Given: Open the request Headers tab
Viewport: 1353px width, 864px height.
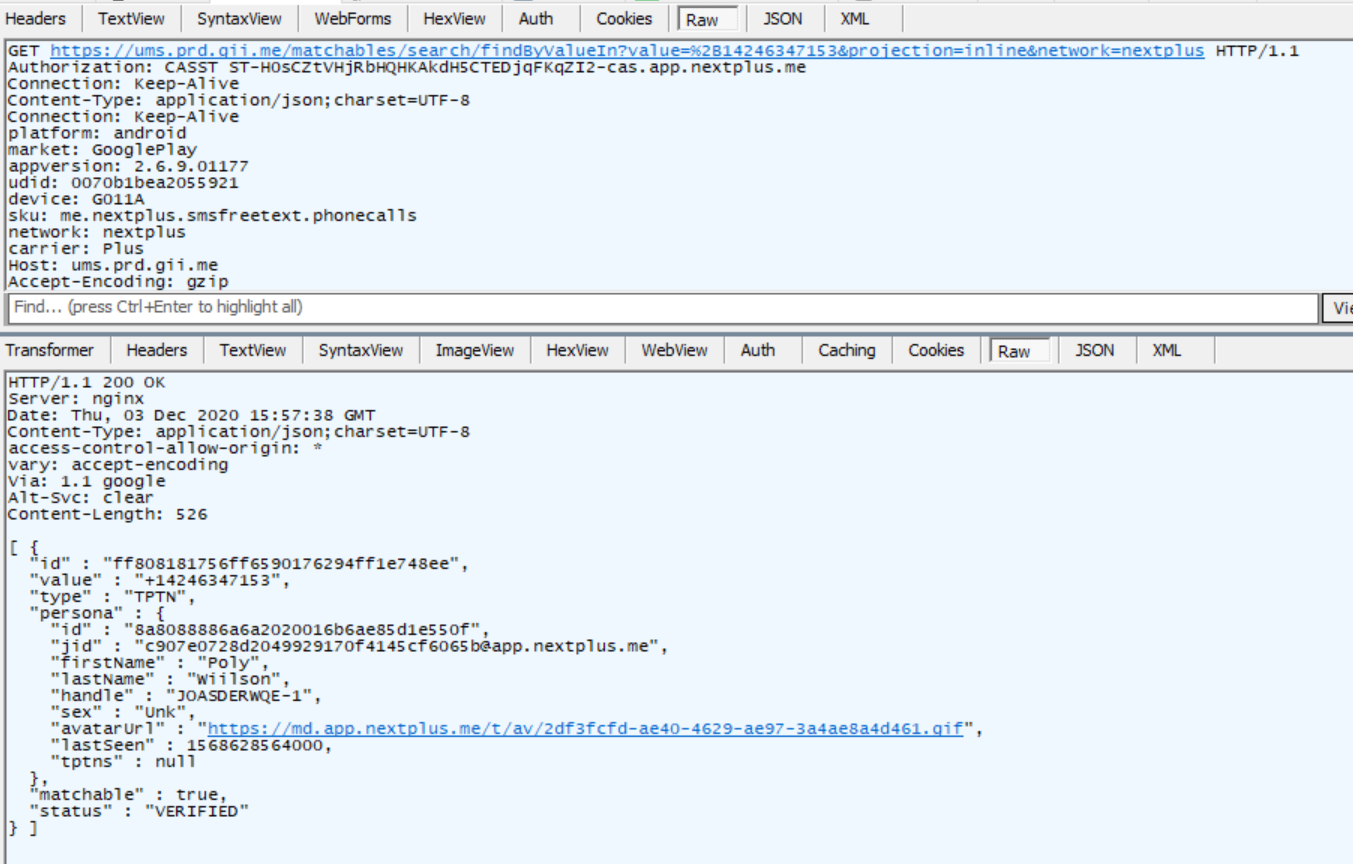Looking at the screenshot, I should coord(35,19).
